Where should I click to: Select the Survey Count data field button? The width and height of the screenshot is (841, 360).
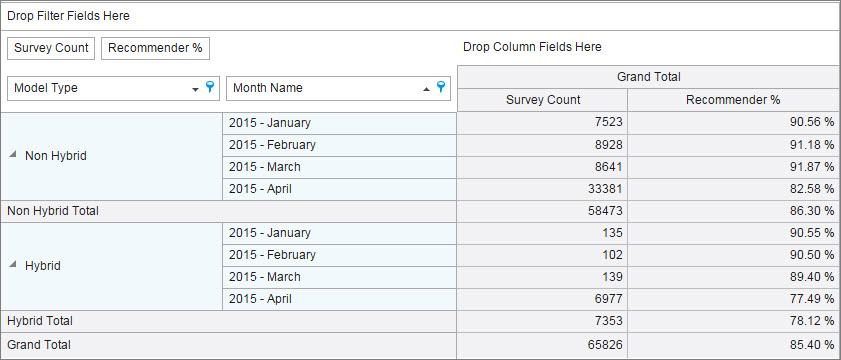coord(51,48)
